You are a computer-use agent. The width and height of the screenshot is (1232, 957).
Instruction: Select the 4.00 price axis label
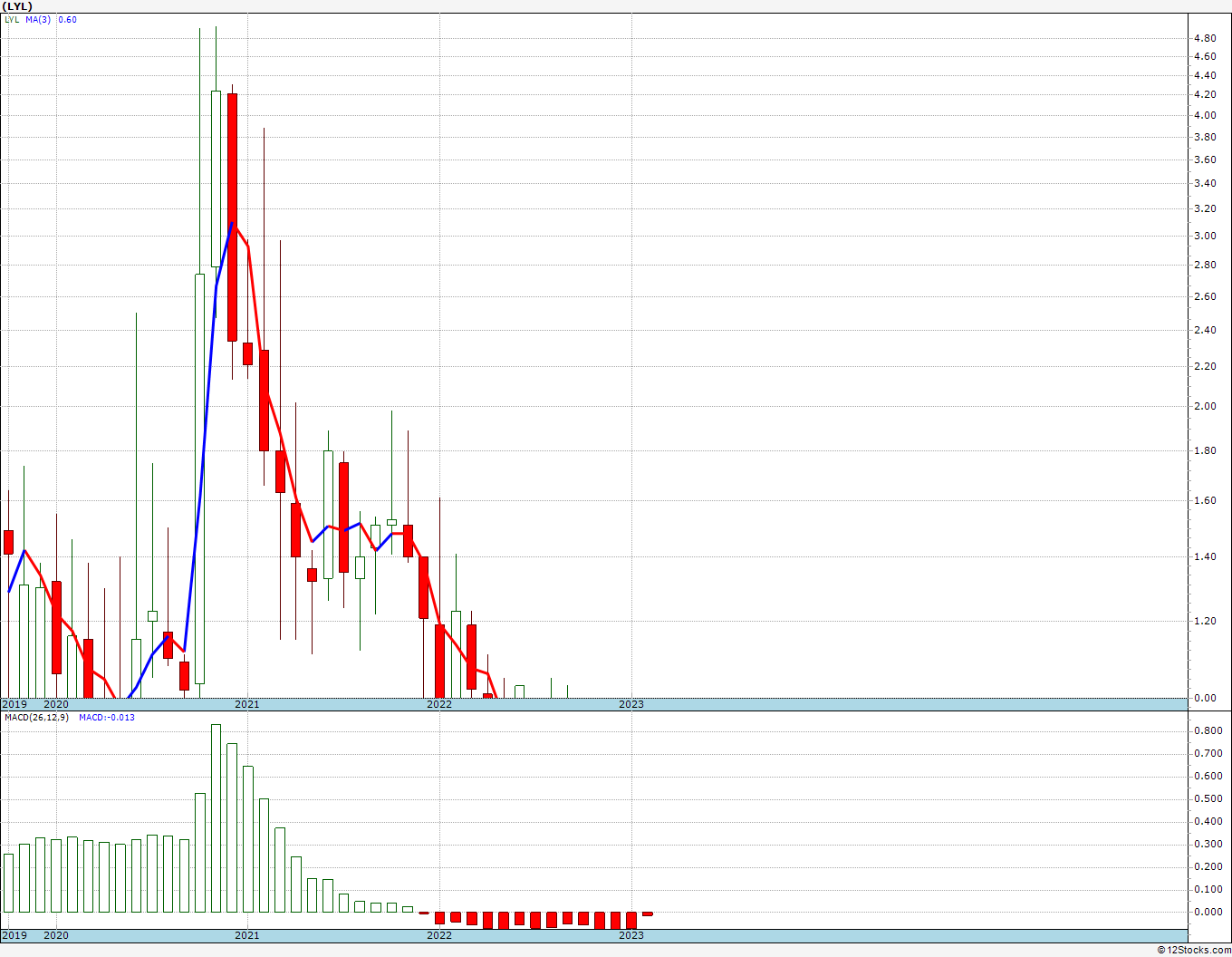click(1205, 115)
